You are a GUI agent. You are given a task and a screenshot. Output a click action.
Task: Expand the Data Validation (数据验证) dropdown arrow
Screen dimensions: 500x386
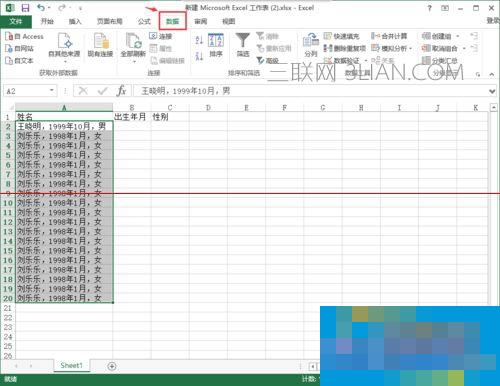(x=366, y=61)
